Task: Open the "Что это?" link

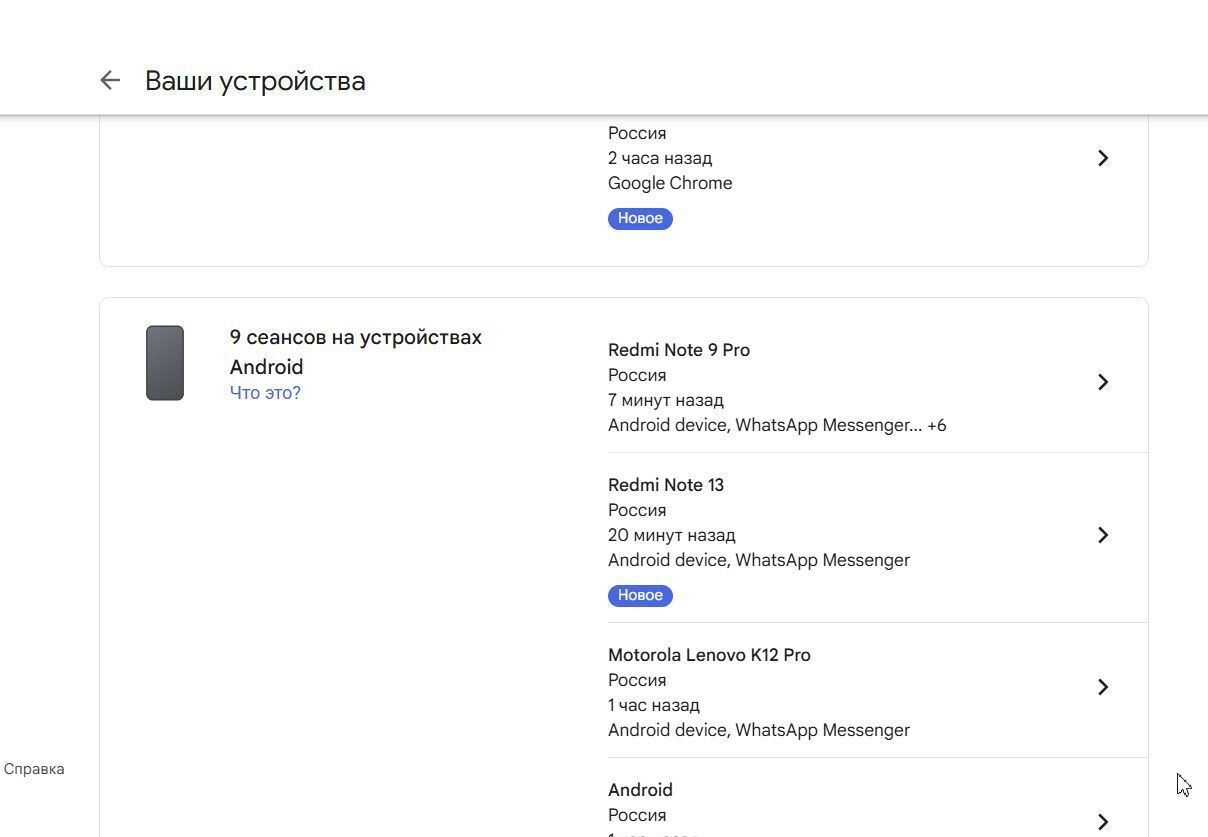Action: [265, 393]
